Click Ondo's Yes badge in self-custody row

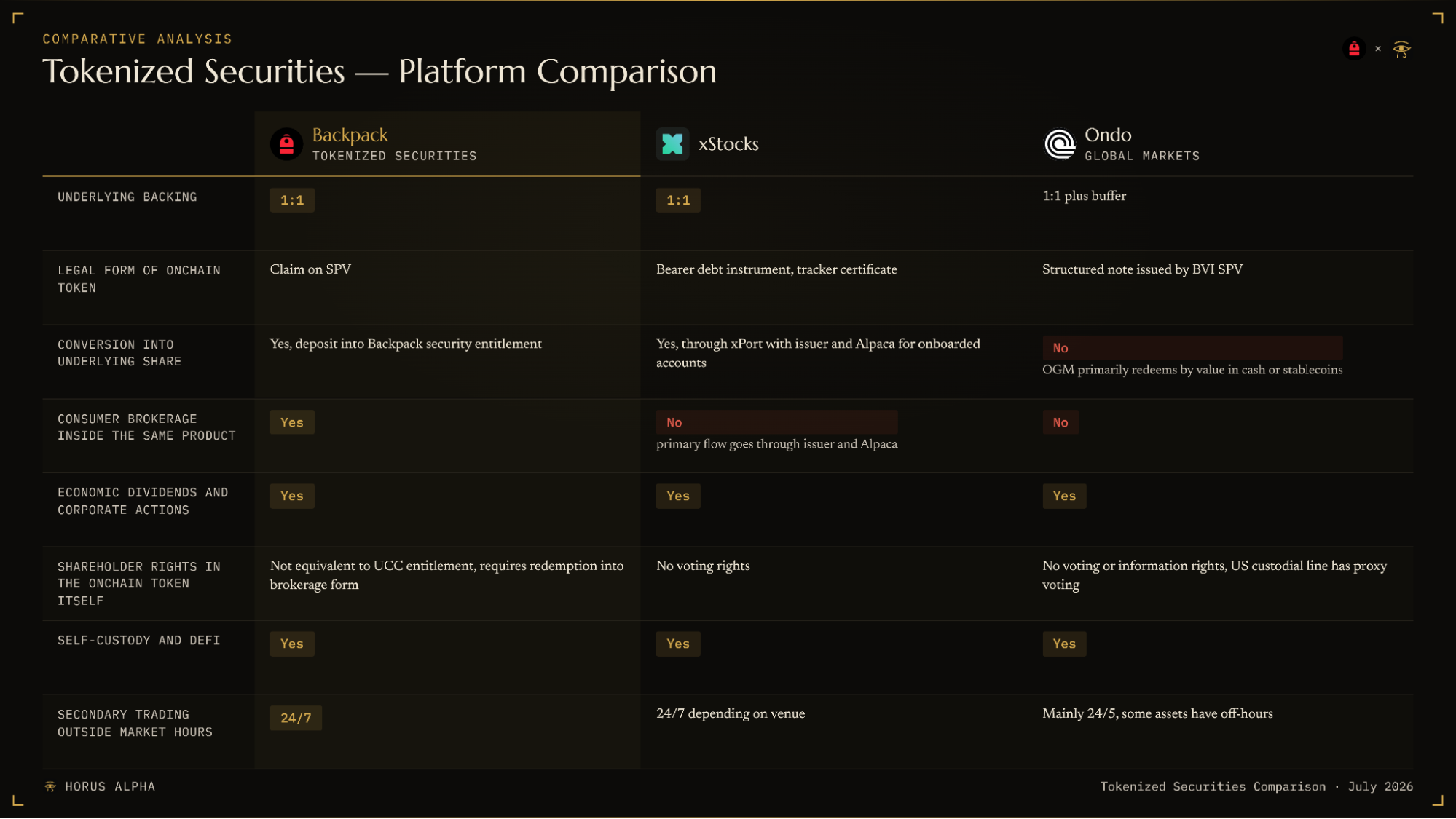[1064, 644]
